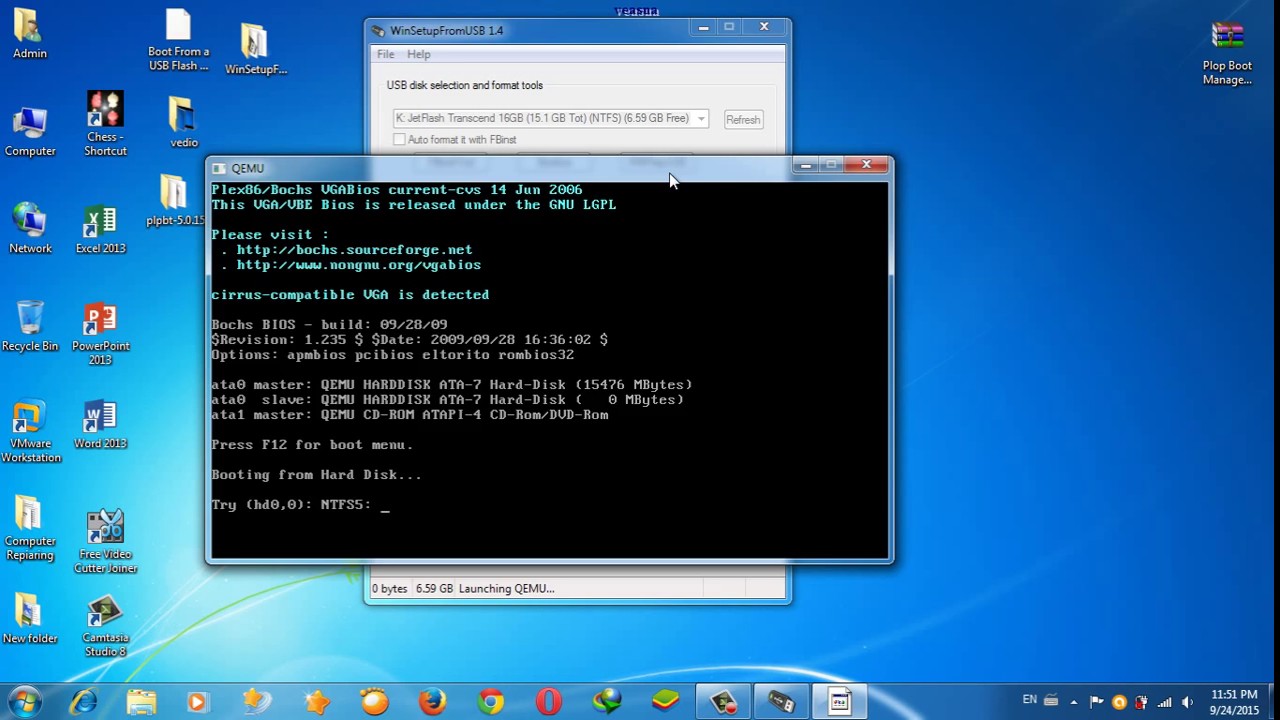Open media player taskbar icon
Viewport: 1280px width, 720px height.
click(197, 702)
